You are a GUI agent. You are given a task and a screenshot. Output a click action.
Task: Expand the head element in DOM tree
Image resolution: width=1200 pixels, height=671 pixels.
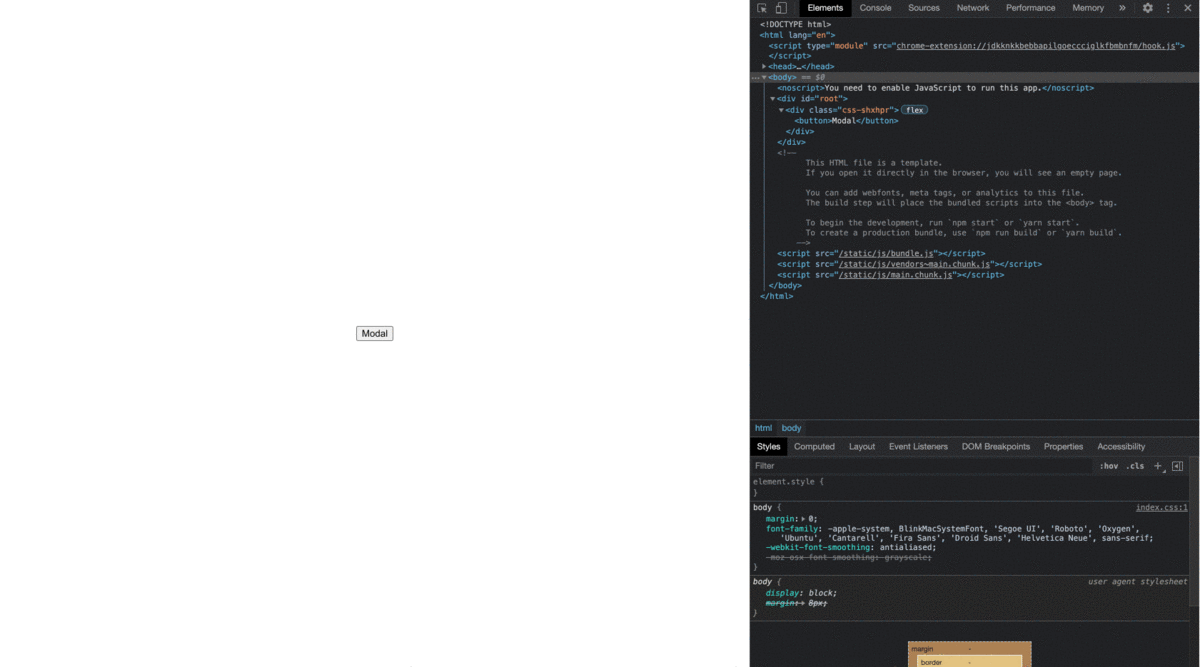coord(765,66)
